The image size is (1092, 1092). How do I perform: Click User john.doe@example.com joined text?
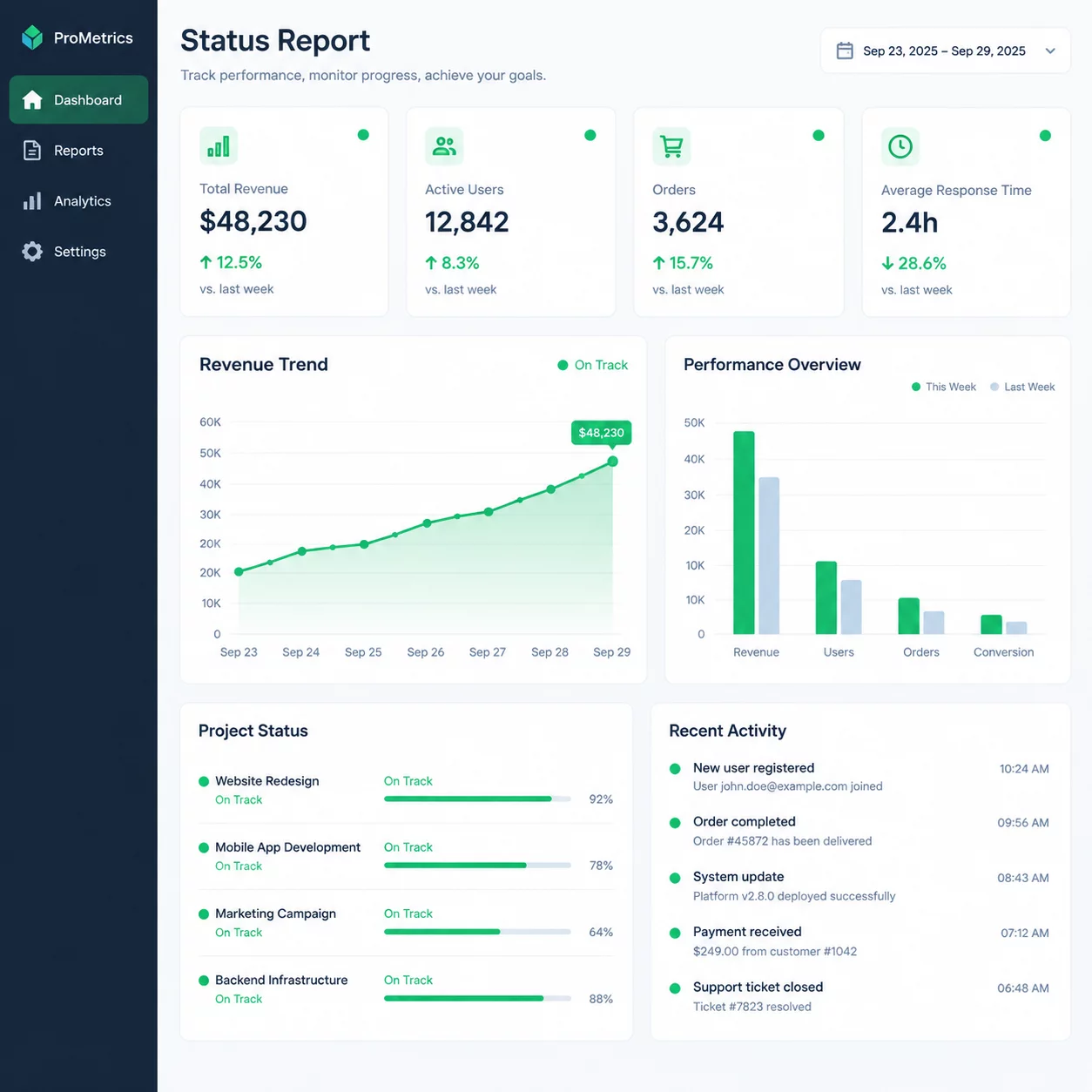[788, 786]
